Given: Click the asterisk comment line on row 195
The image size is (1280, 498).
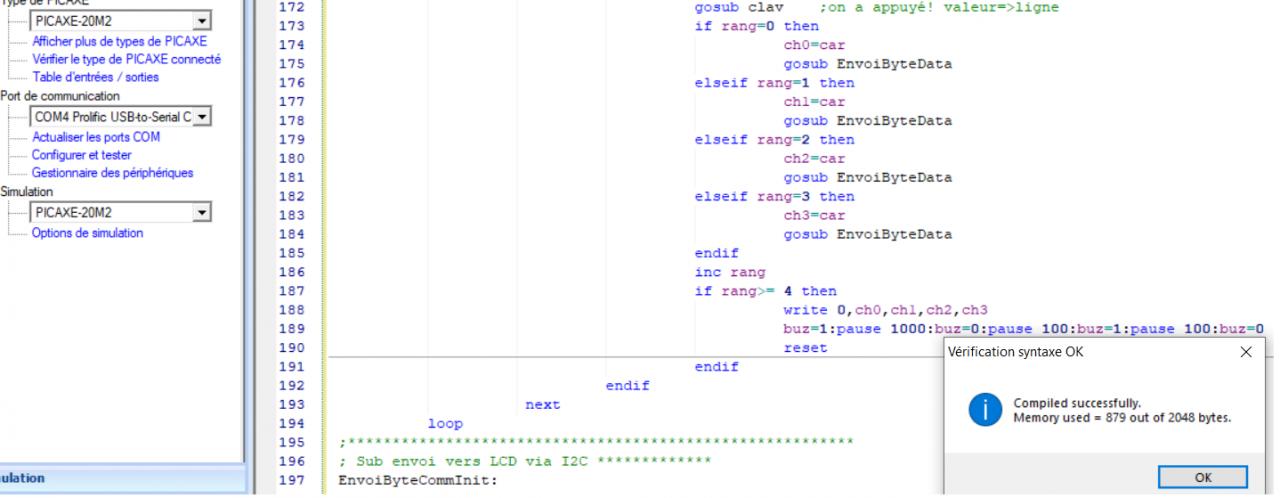Looking at the screenshot, I should (x=596, y=444).
